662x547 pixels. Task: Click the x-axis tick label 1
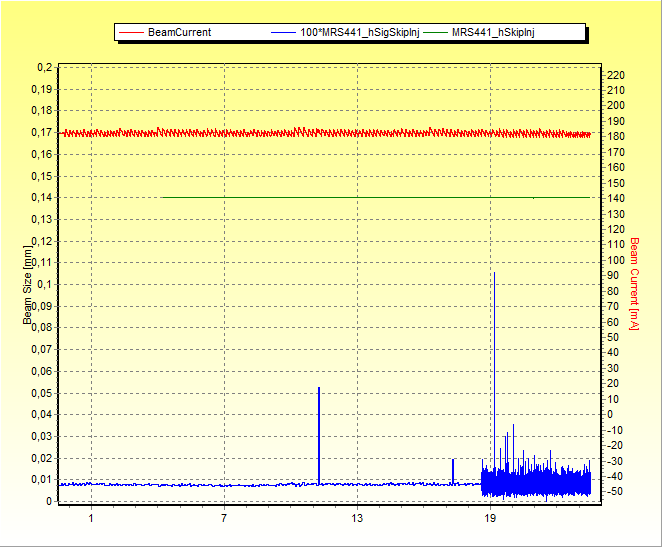91,518
